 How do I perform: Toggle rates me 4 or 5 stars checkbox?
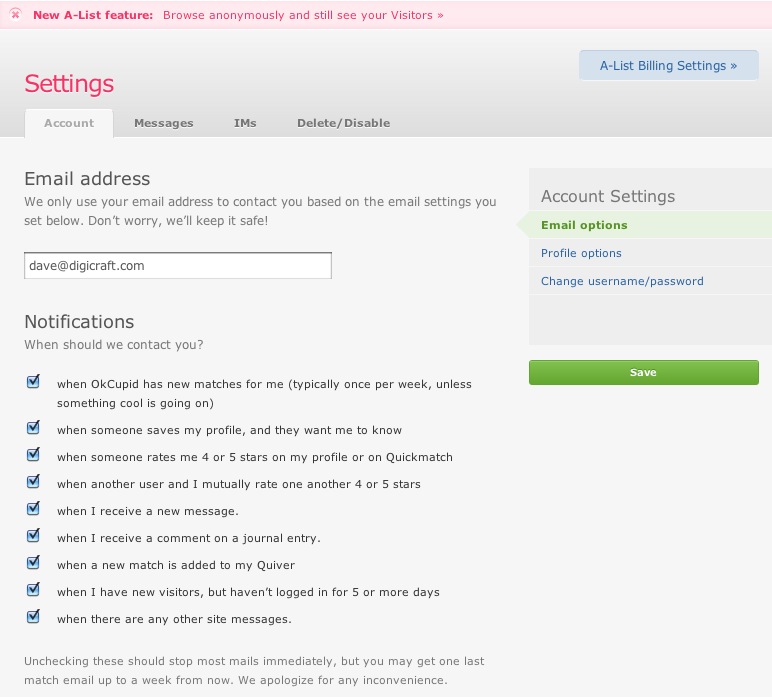[33, 455]
